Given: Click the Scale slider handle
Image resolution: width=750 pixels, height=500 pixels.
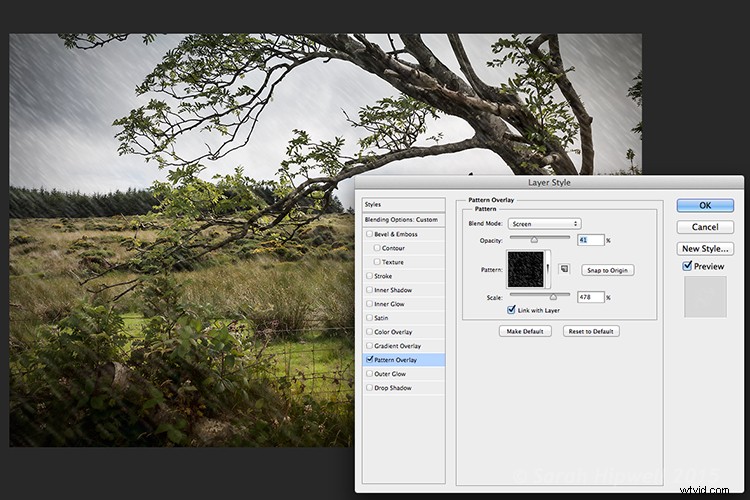Looking at the screenshot, I should tap(553, 297).
